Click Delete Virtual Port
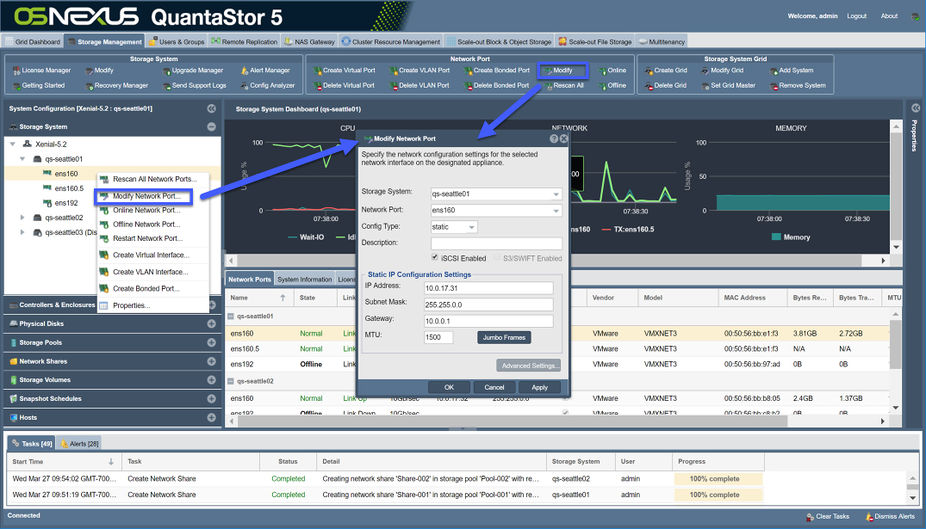Viewport: 926px width, 529px height. click(344, 86)
